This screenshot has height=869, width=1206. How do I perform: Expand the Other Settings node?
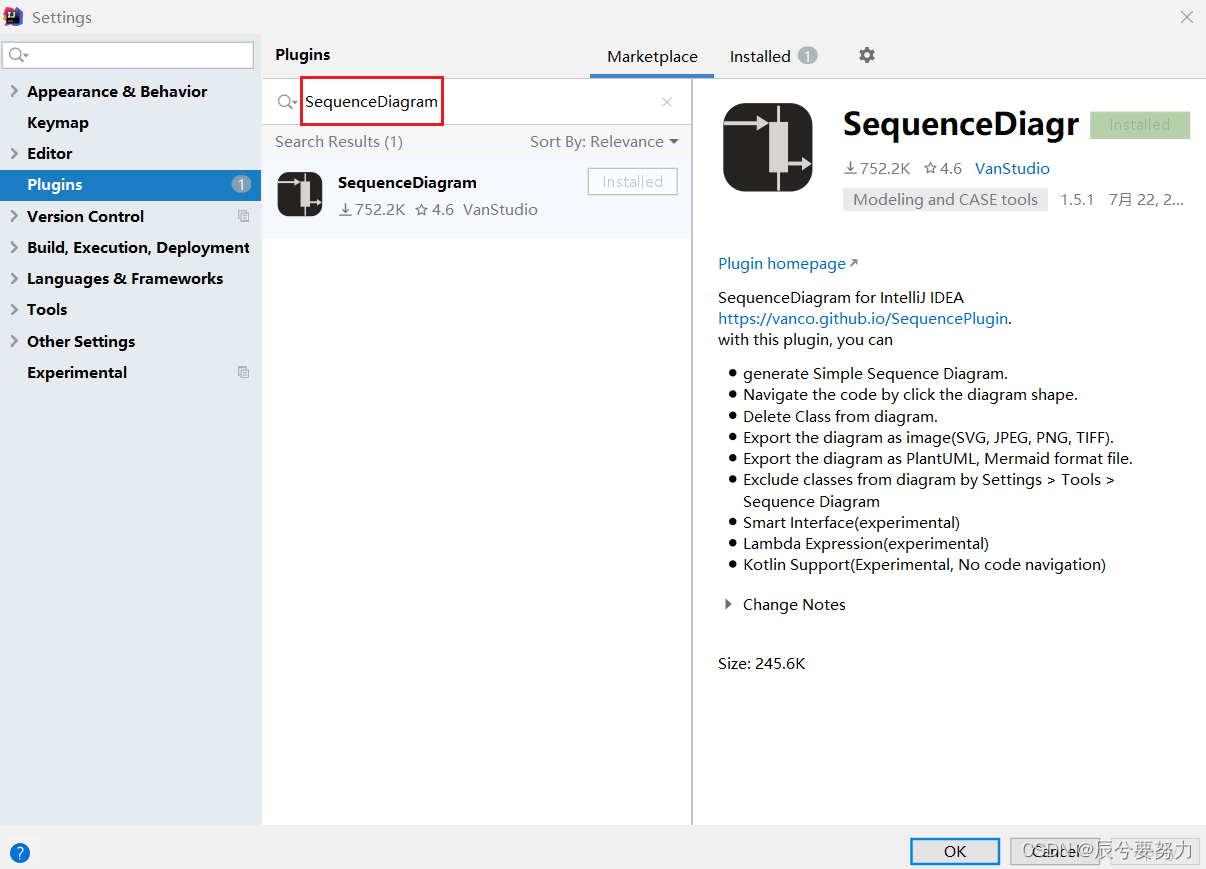[x=13, y=341]
